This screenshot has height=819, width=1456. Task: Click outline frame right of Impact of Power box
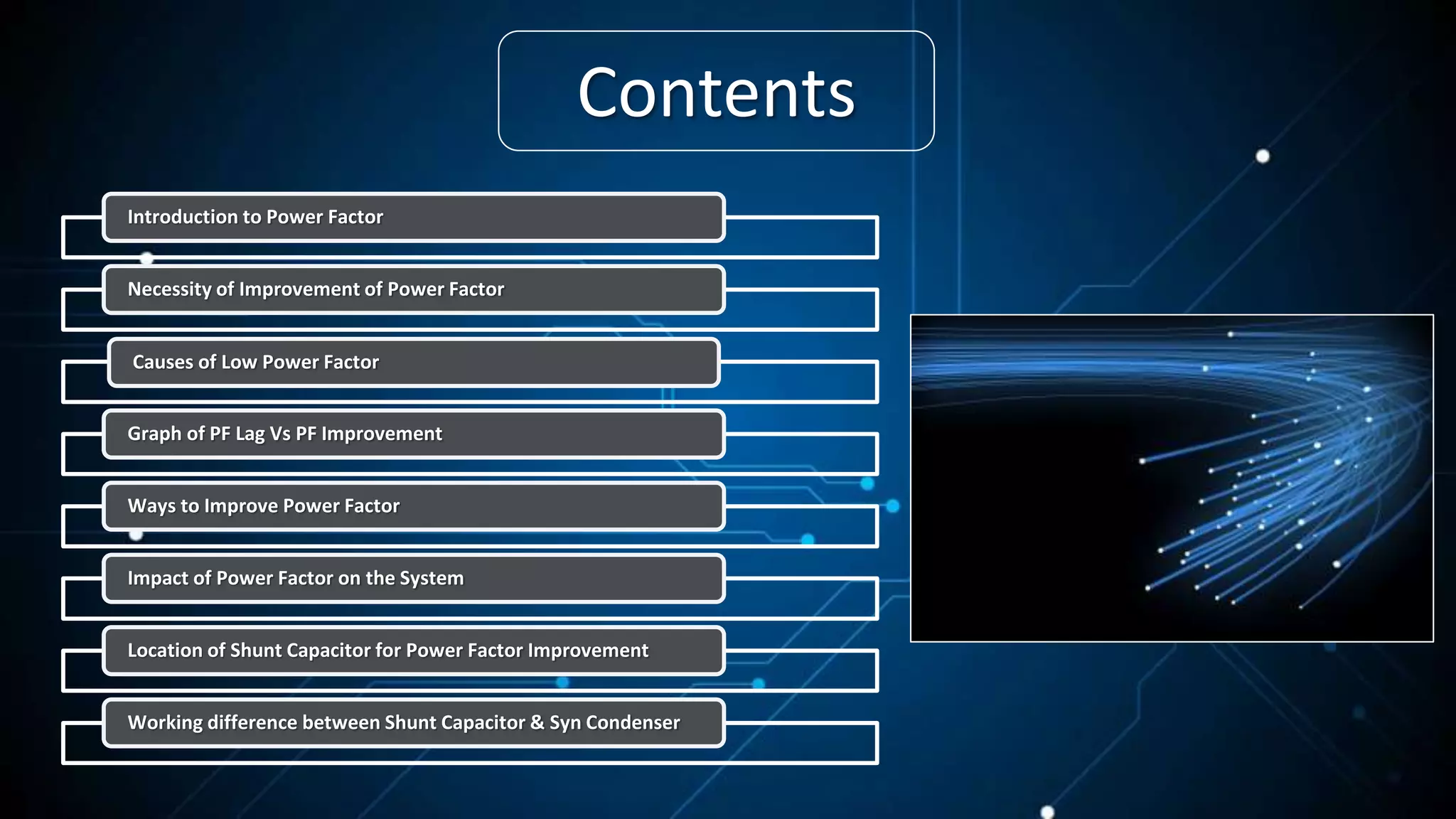click(x=802, y=599)
